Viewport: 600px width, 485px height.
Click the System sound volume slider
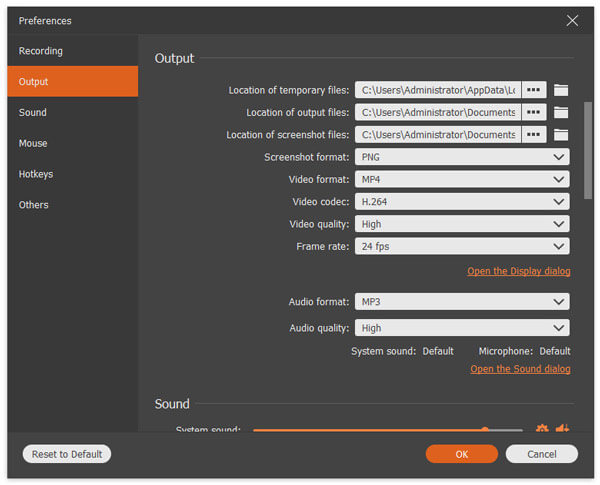pos(388,430)
